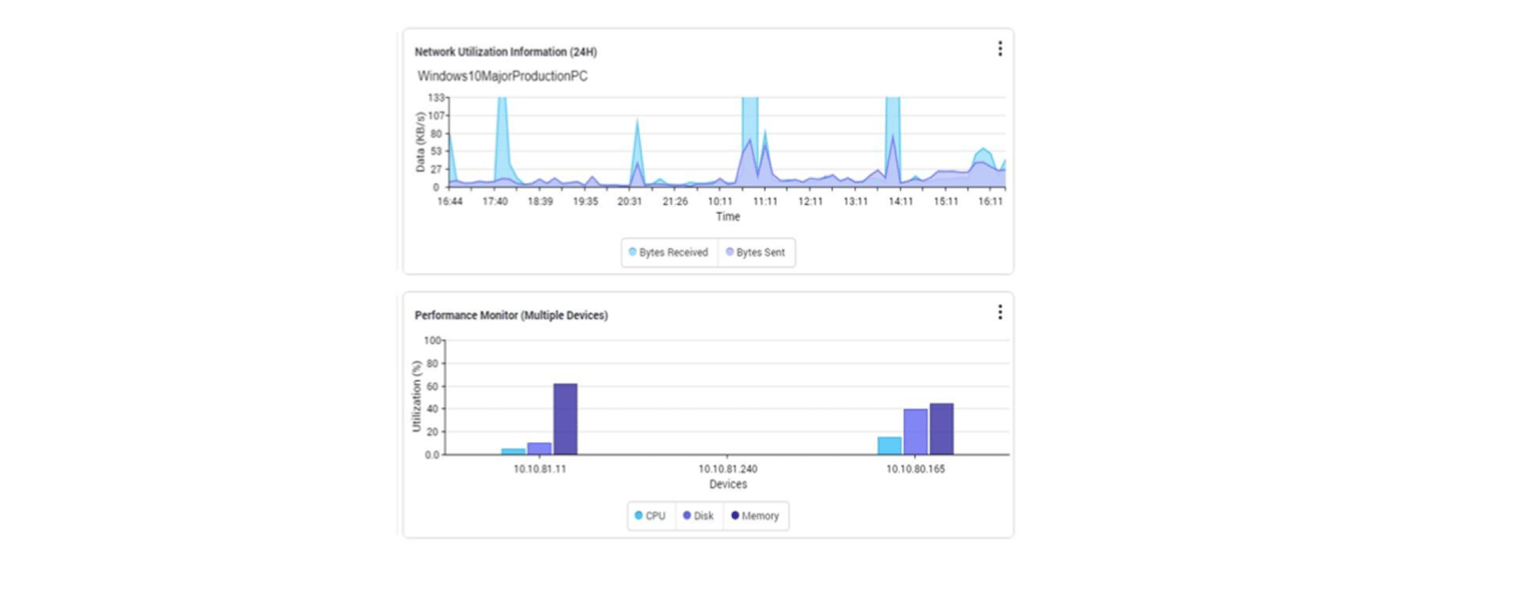
Task: Click the 10.10.81.11 device label
Action: (540, 469)
